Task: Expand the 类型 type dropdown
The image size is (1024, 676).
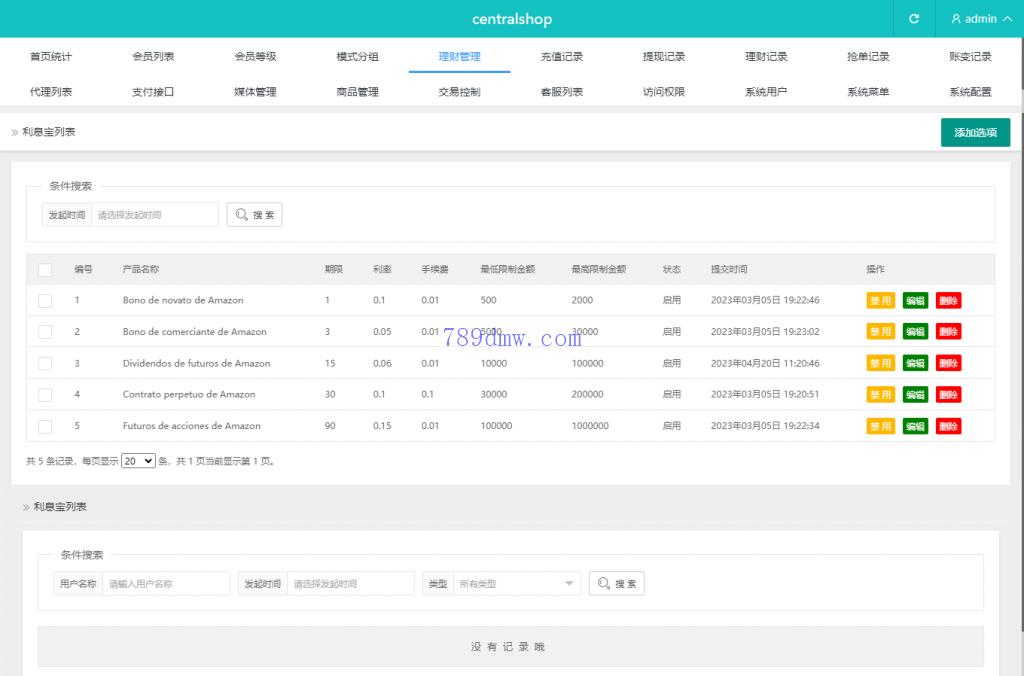Action: [516, 584]
